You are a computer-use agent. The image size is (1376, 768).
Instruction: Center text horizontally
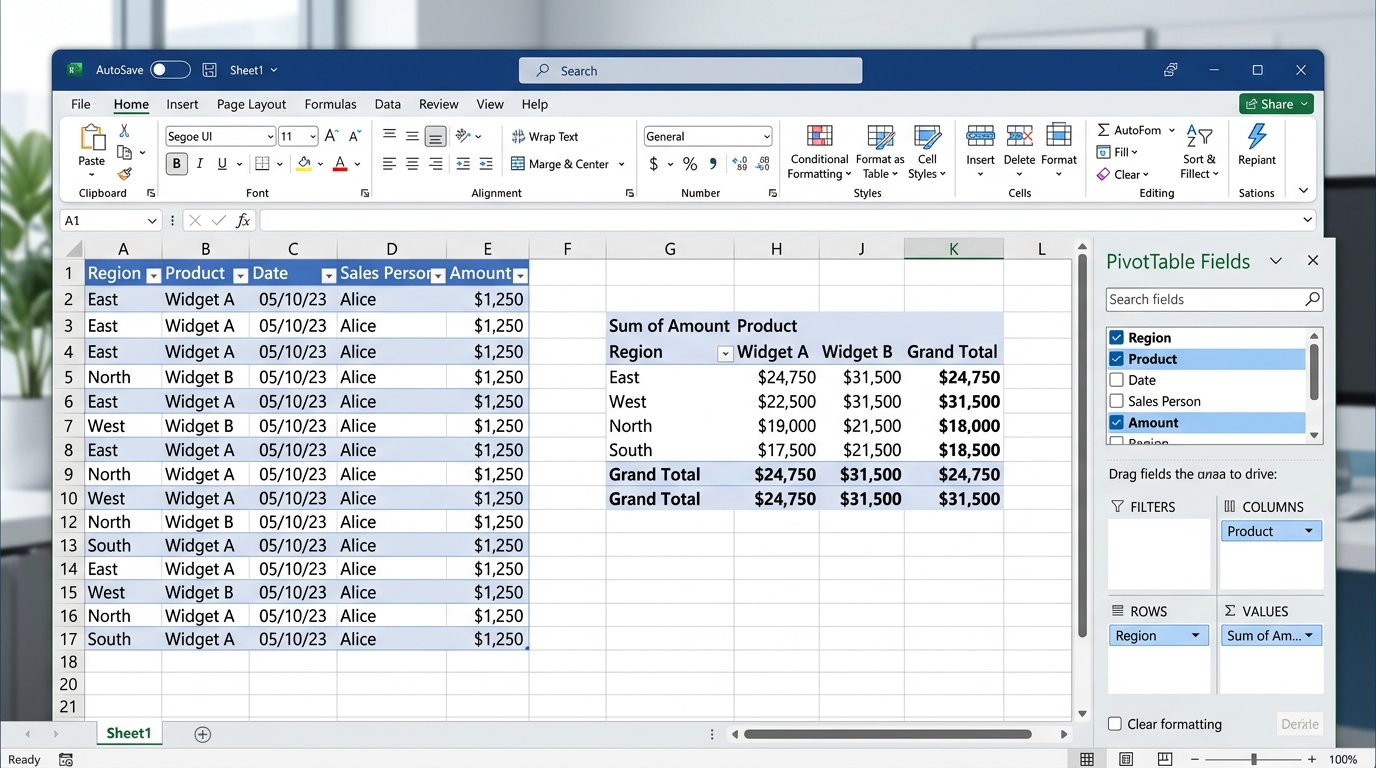(413, 164)
